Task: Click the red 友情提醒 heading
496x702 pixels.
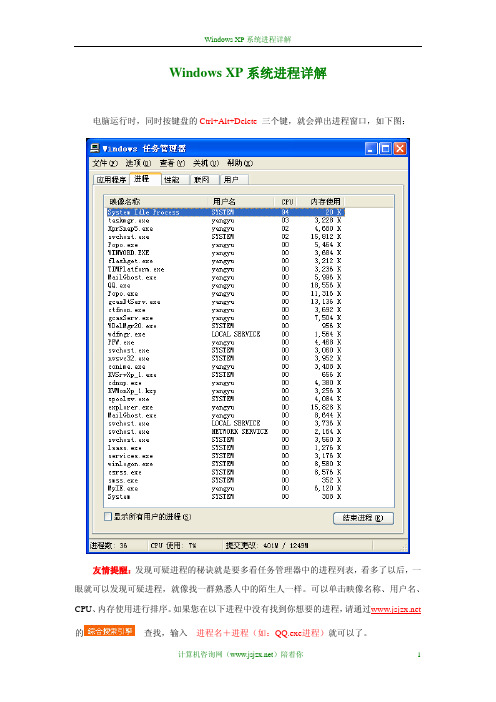Action: point(112,570)
